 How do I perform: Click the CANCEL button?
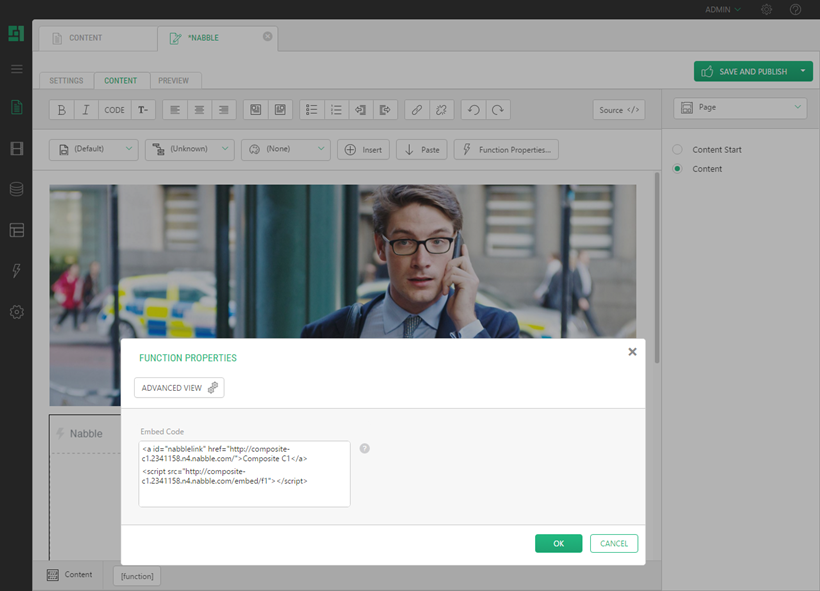[x=614, y=544]
